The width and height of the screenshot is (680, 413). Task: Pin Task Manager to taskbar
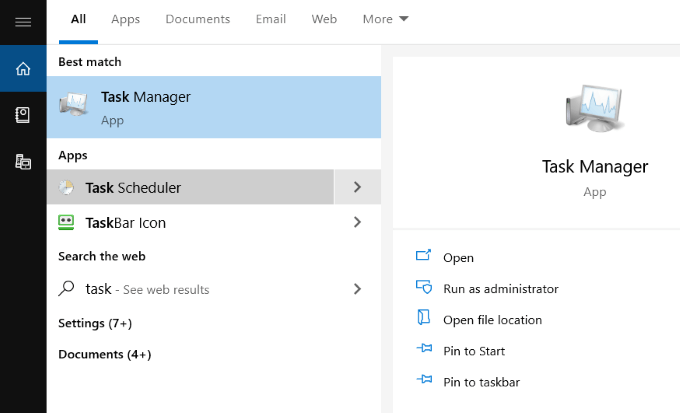point(481,382)
